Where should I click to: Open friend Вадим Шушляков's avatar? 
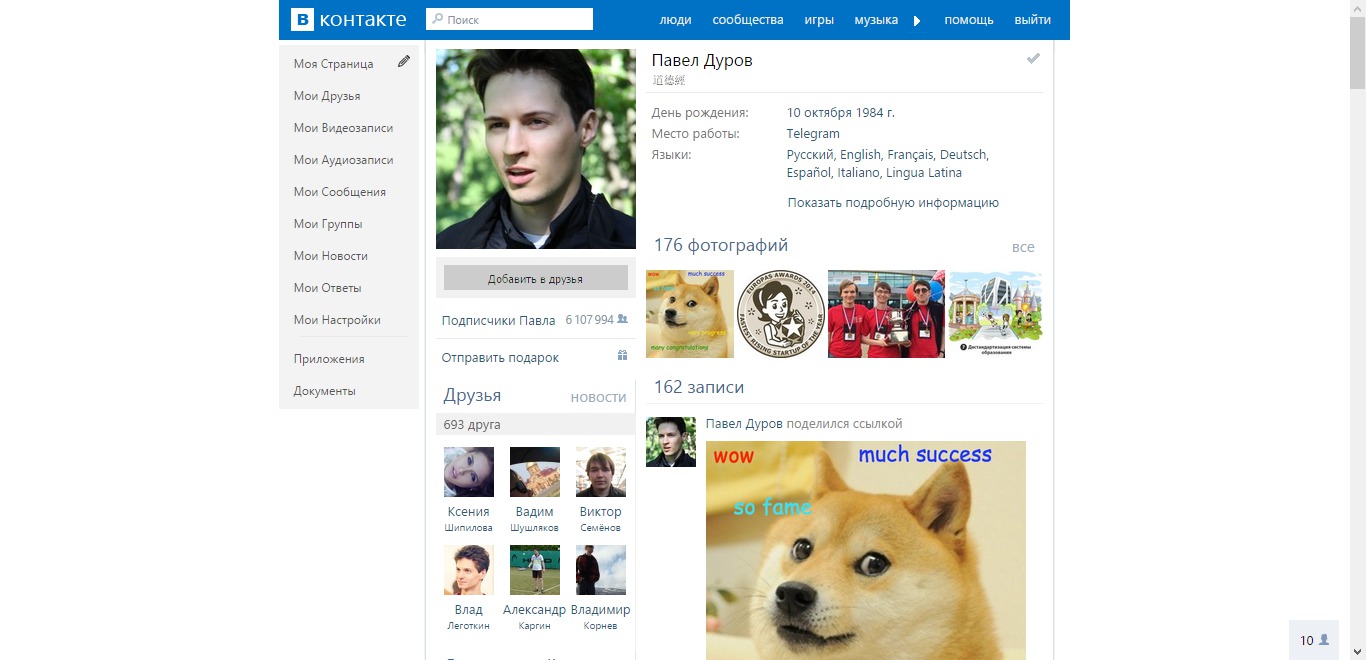point(535,472)
